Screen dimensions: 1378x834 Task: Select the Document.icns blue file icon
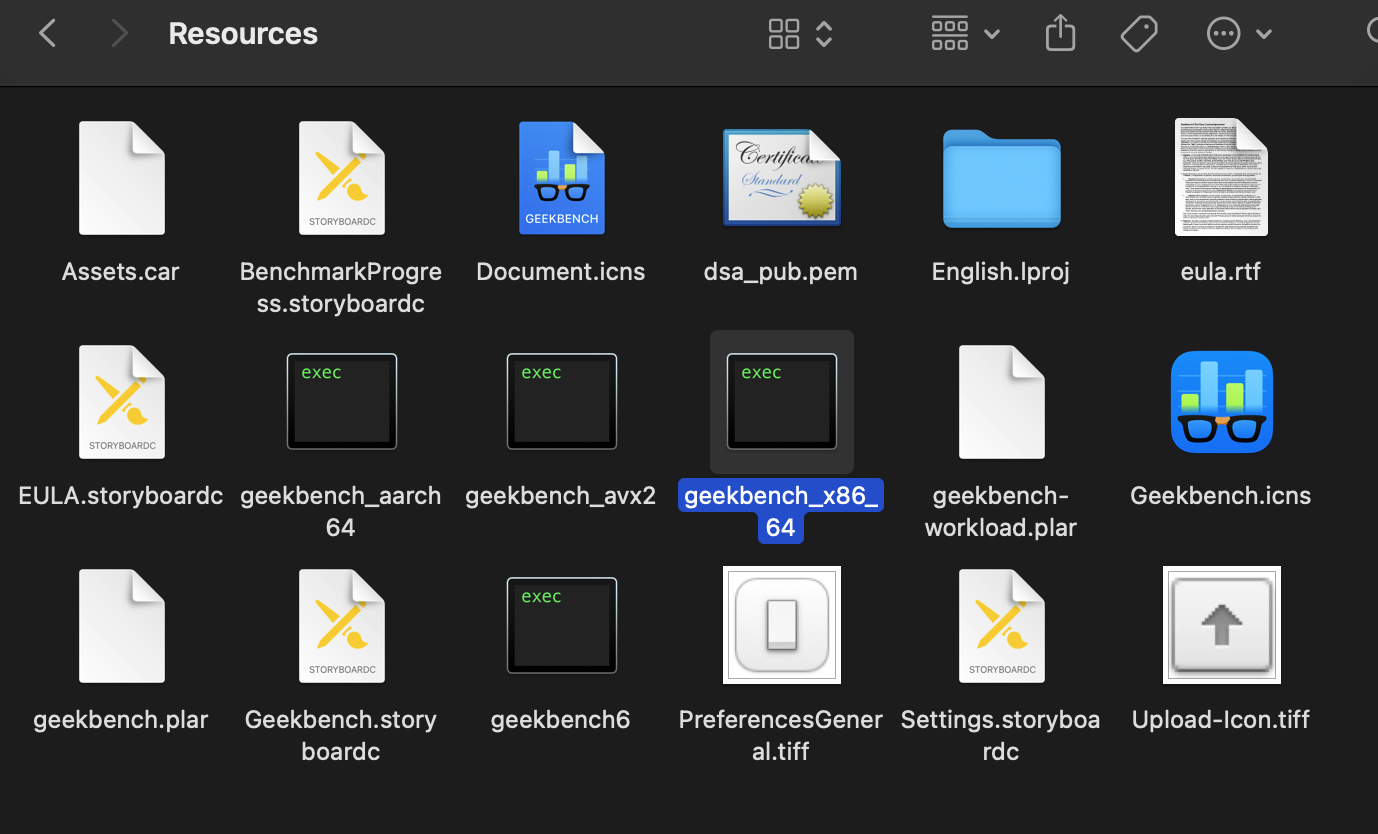[561, 178]
